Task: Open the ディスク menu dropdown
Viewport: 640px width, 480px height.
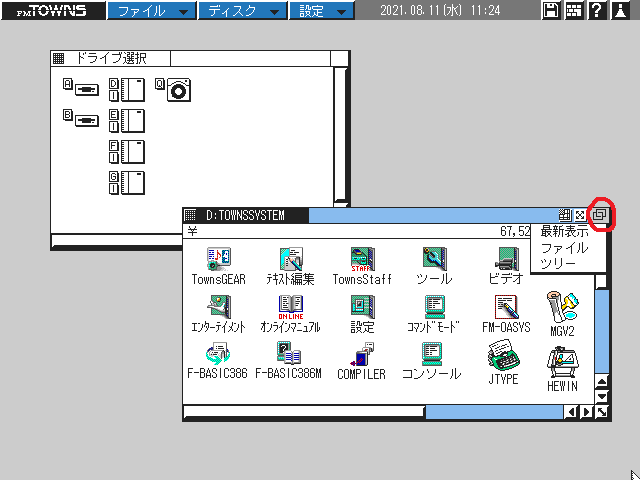Action: 243,11
